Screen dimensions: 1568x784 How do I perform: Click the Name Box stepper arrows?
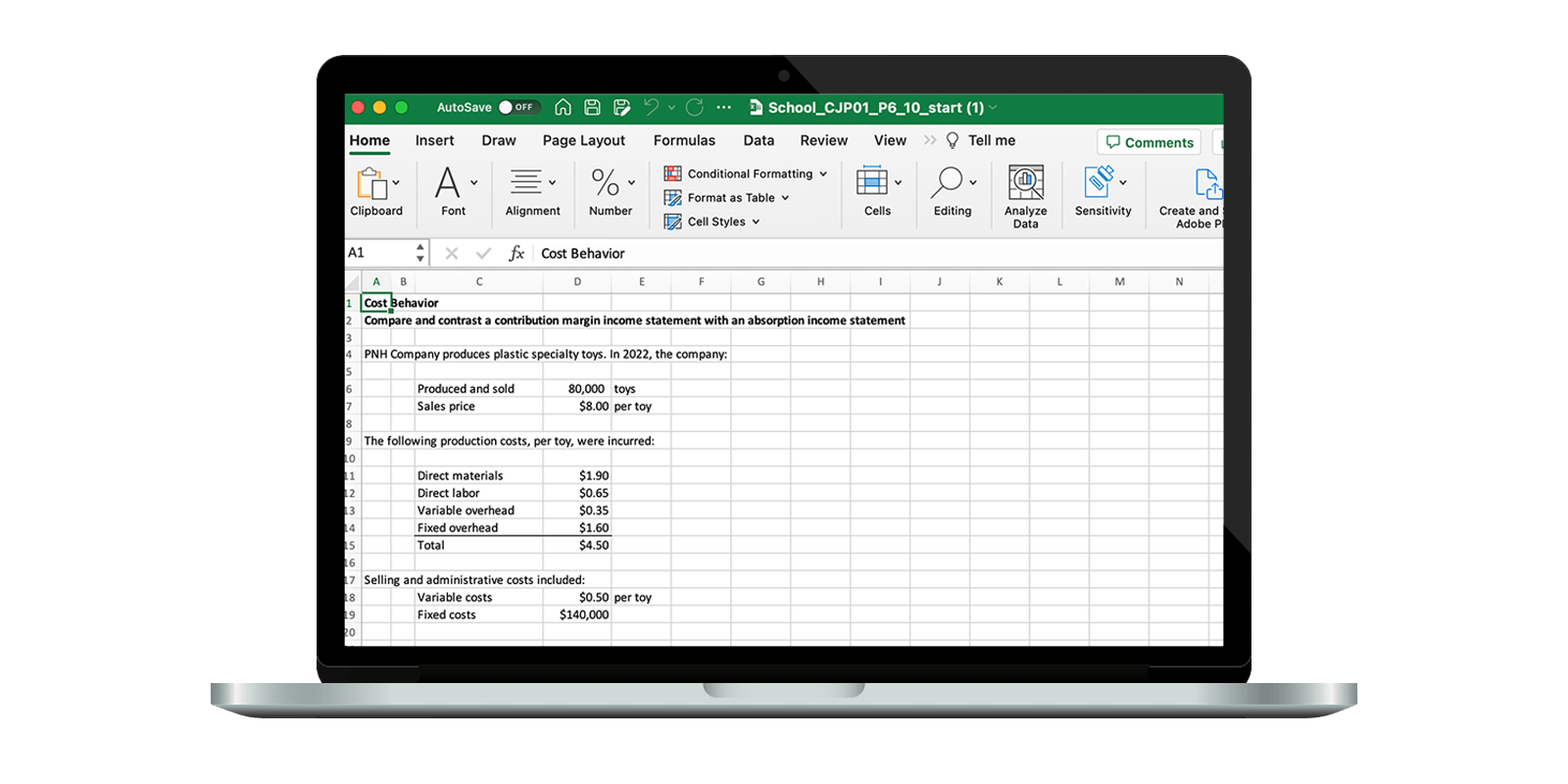point(420,254)
